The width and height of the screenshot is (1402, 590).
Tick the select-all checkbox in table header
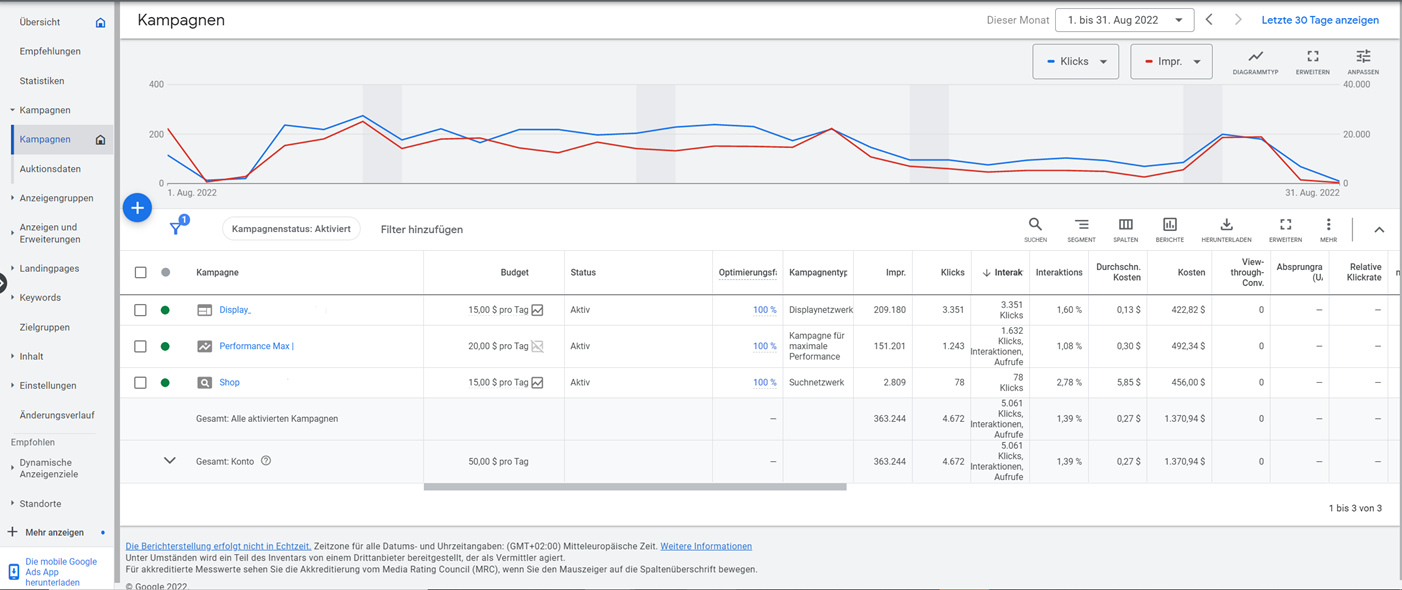(140, 272)
